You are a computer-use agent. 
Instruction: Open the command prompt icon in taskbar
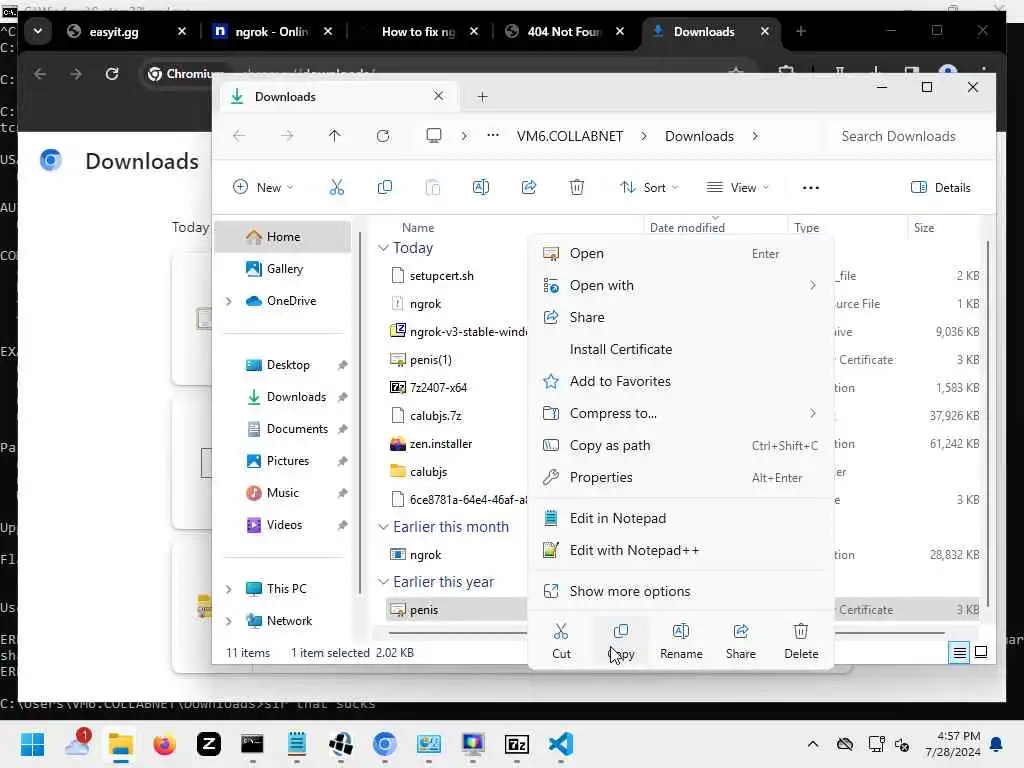click(252, 744)
